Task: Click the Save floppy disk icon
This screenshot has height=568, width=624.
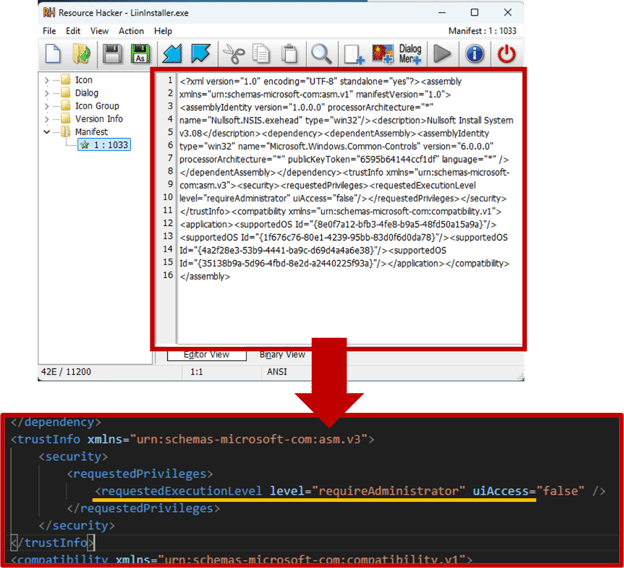Action: (x=112, y=54)
